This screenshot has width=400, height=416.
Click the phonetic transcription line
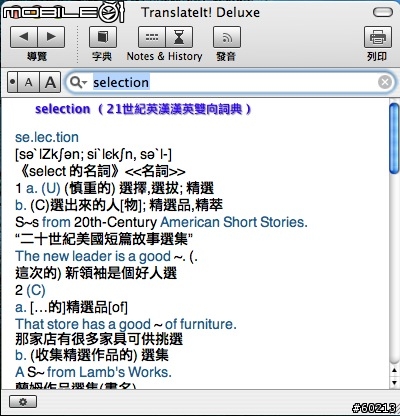coord(93,154)
